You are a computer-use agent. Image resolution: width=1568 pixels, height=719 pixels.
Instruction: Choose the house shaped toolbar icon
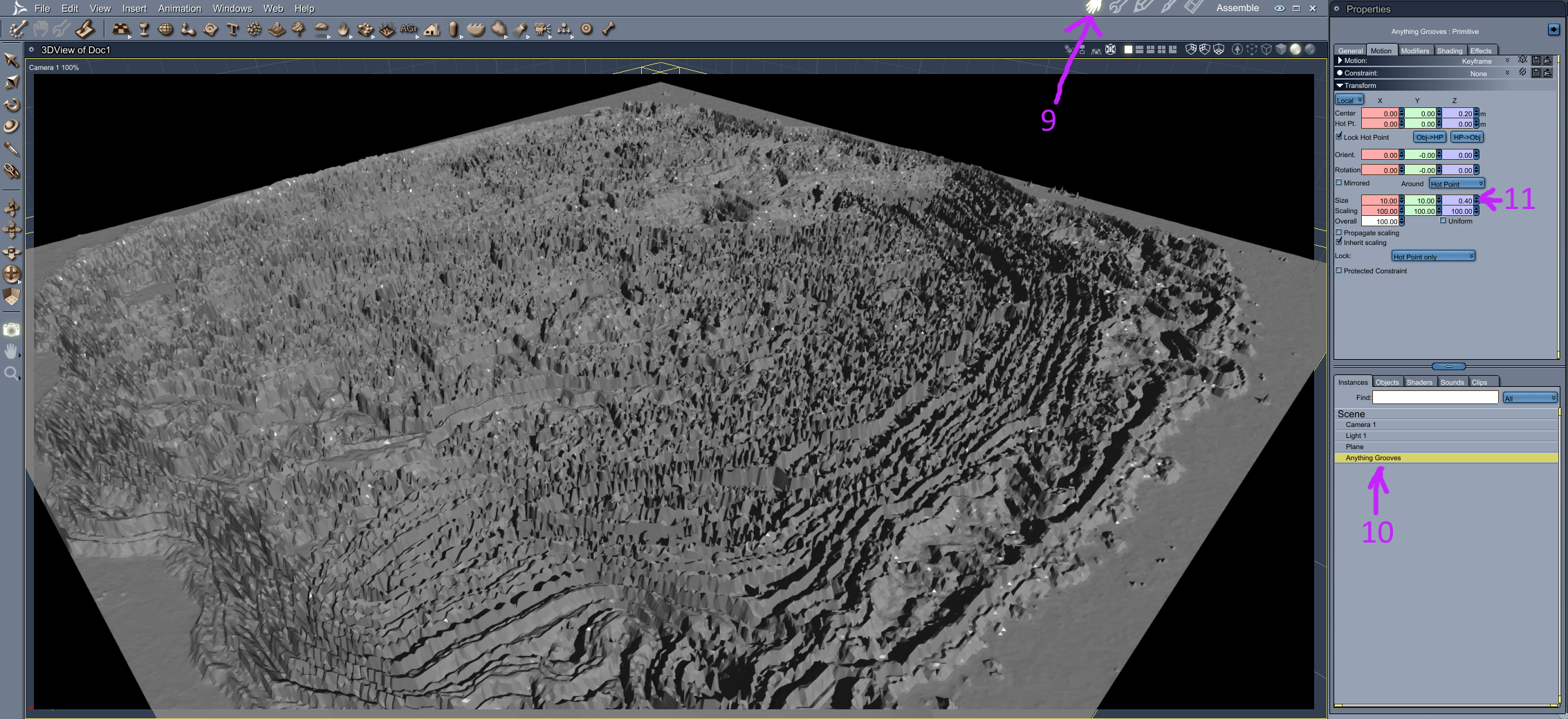432,29
